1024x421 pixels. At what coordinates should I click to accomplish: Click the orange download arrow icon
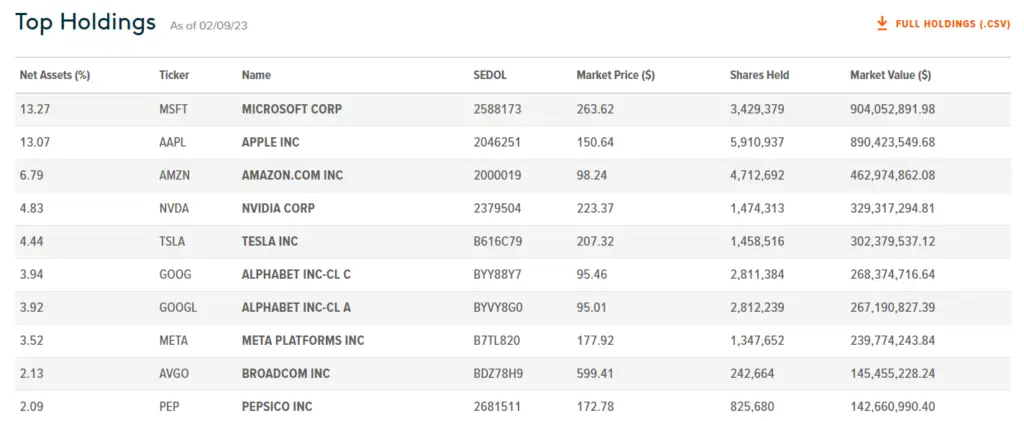882,23
